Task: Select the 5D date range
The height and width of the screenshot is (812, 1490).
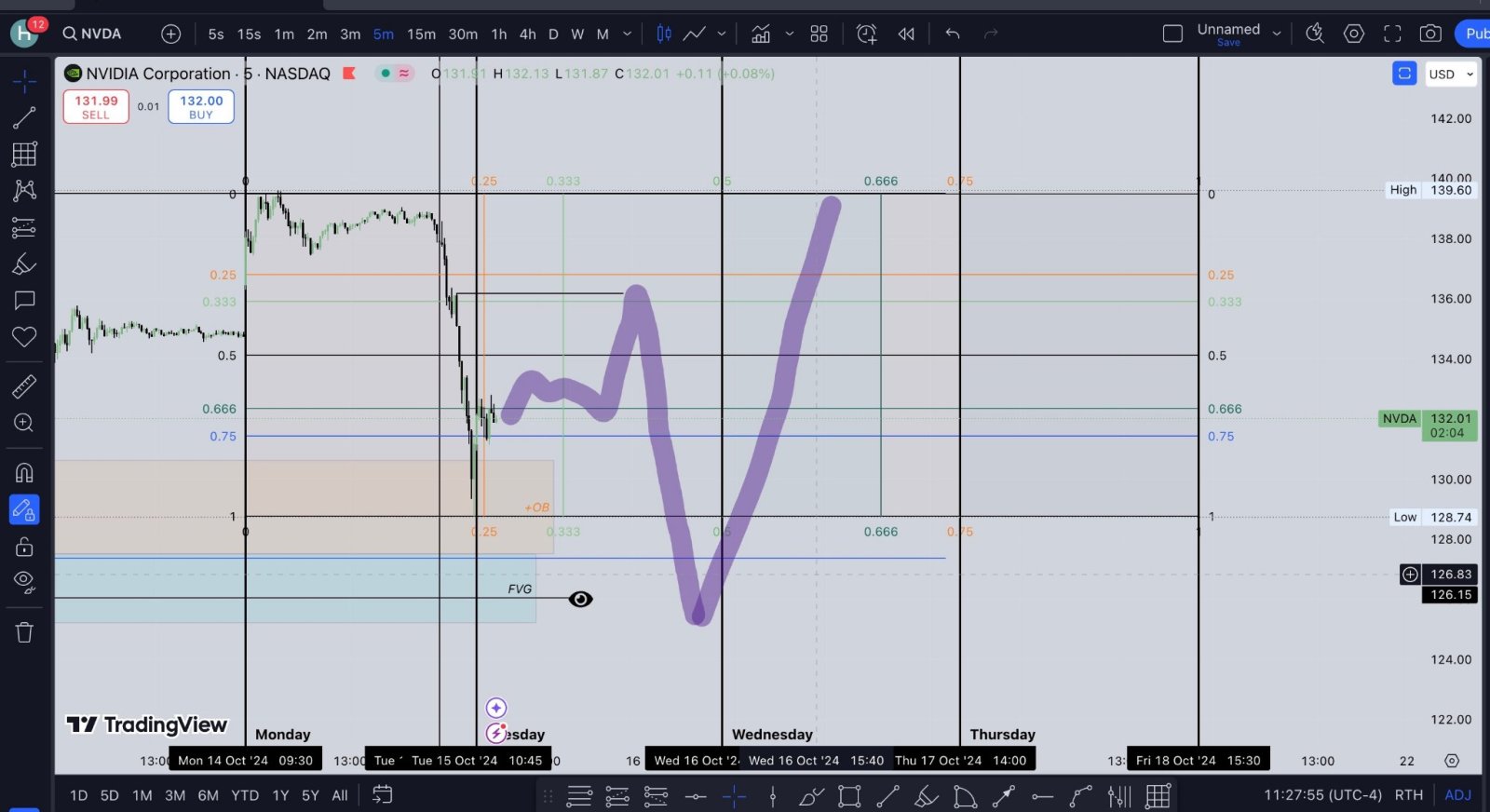Action: [110, 795]
